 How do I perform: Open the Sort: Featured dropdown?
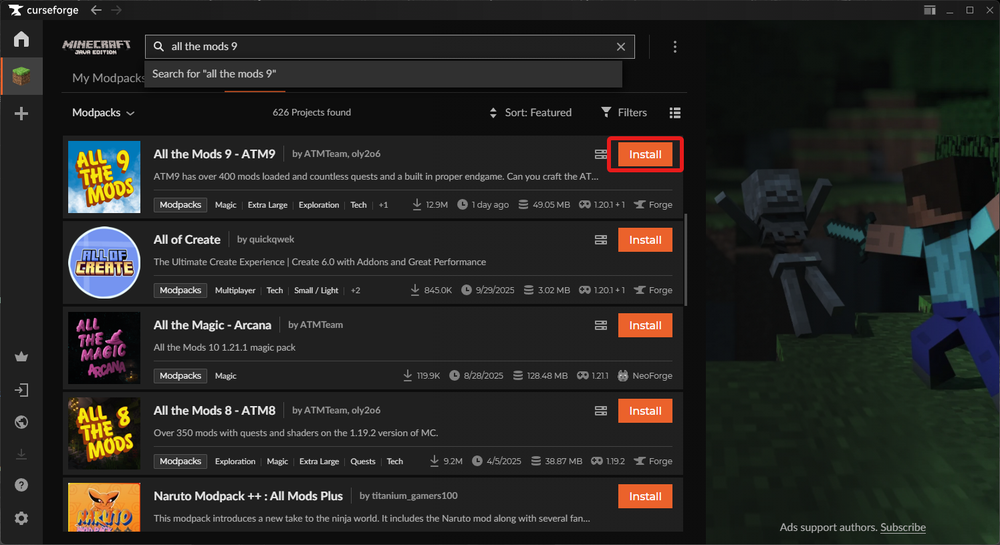[x=530, y=113]
